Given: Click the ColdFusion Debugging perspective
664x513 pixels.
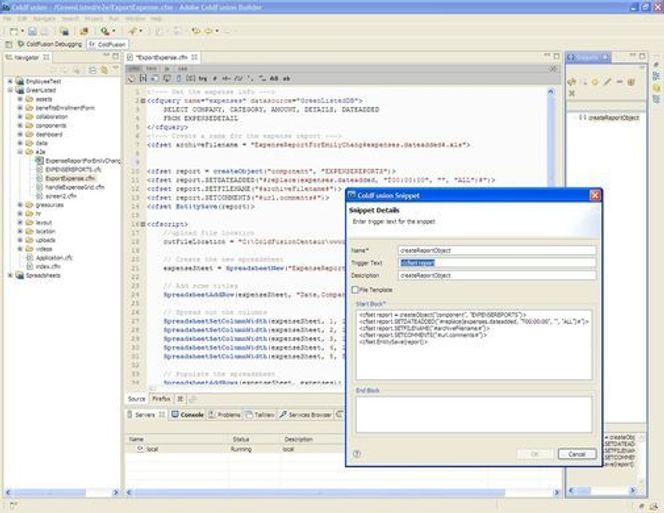Looking at the screenshot, I should [50, 44].
